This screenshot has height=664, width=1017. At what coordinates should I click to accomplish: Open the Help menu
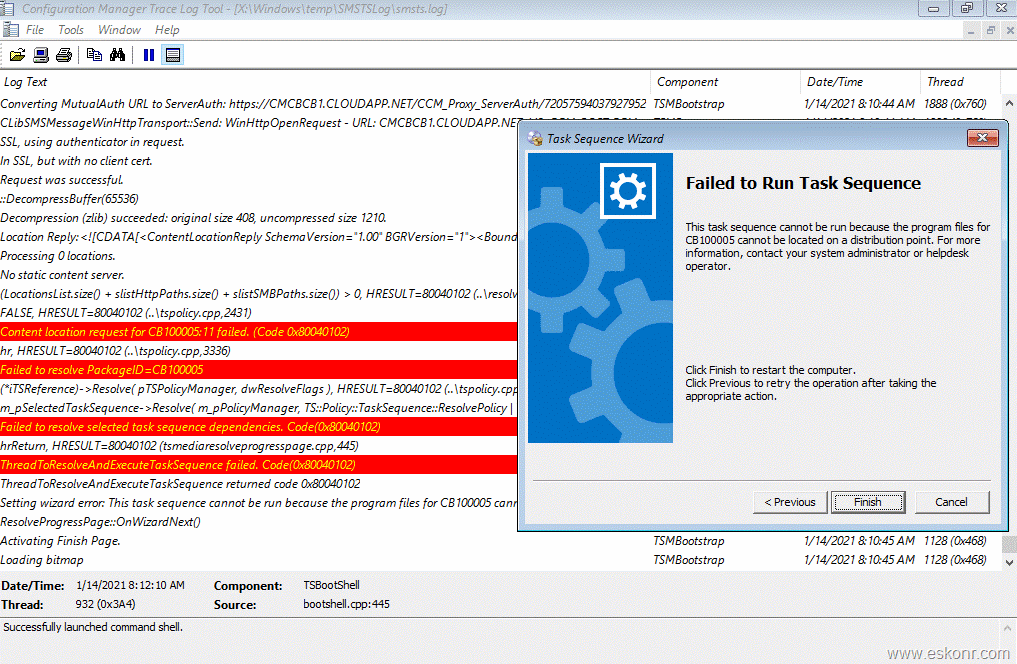pyautogui.click(x=166, y=29)
